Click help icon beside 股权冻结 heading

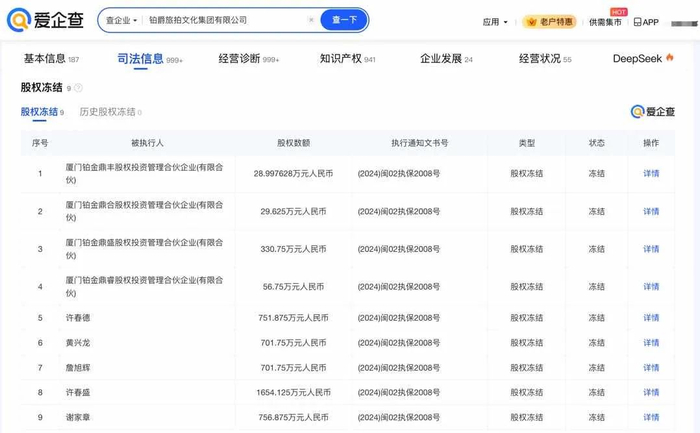79,88
